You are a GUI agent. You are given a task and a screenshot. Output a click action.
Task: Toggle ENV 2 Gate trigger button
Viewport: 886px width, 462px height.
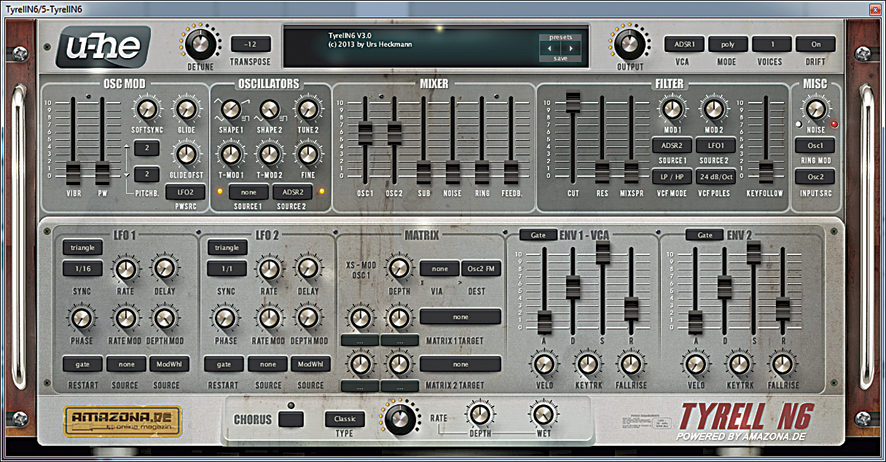(x=705, y=235)
